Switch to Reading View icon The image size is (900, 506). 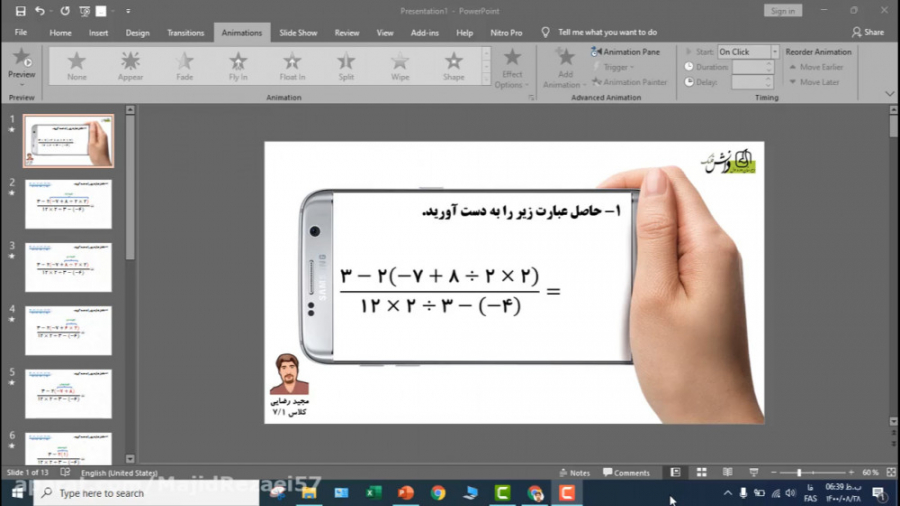(x=727, y=472)
